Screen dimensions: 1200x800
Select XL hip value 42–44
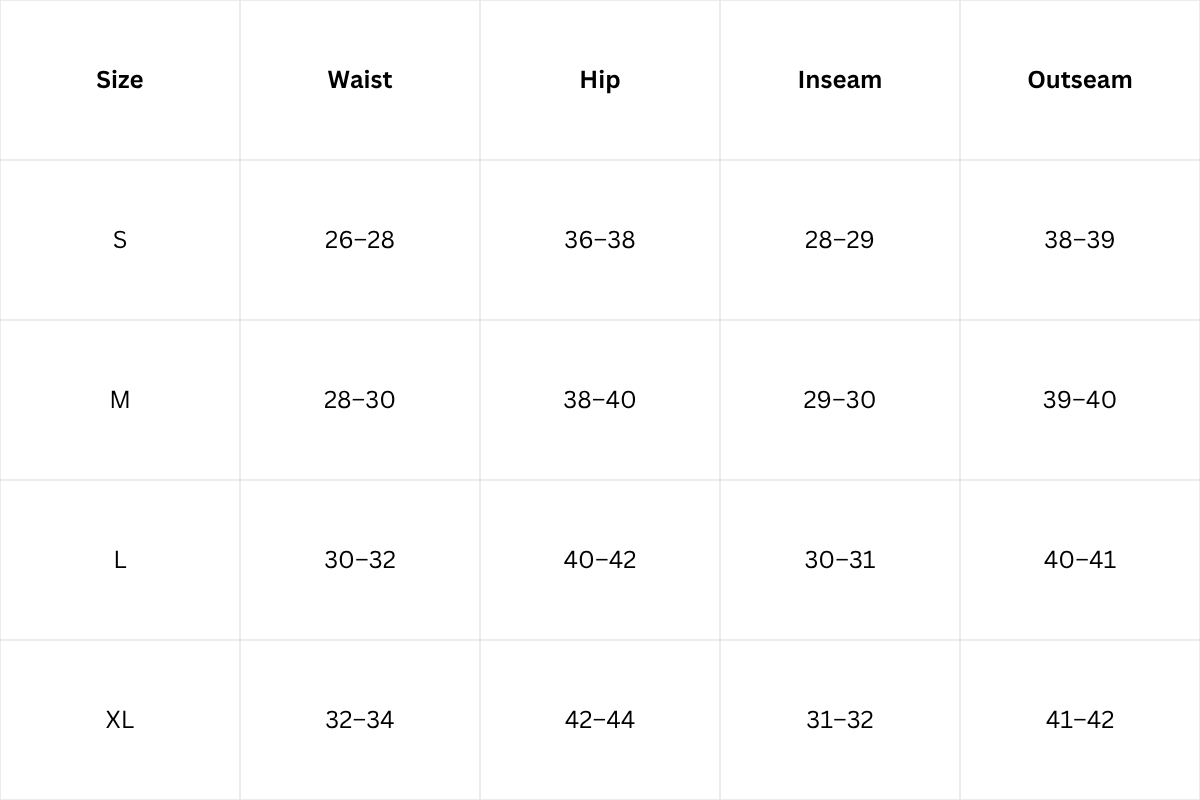pyautogui.click(x=600, y=720)
